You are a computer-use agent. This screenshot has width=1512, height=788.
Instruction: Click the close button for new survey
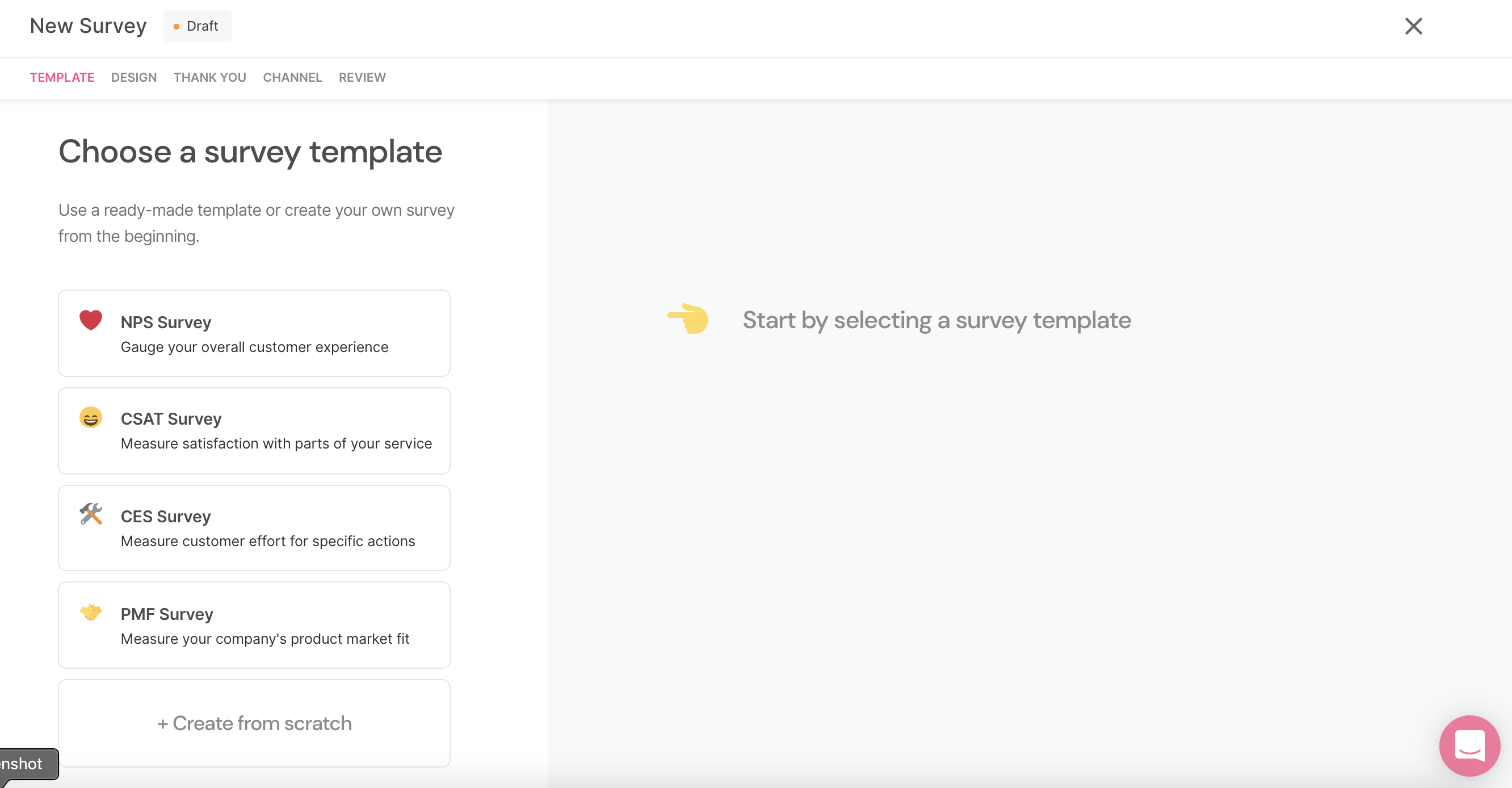point(1414,25)
